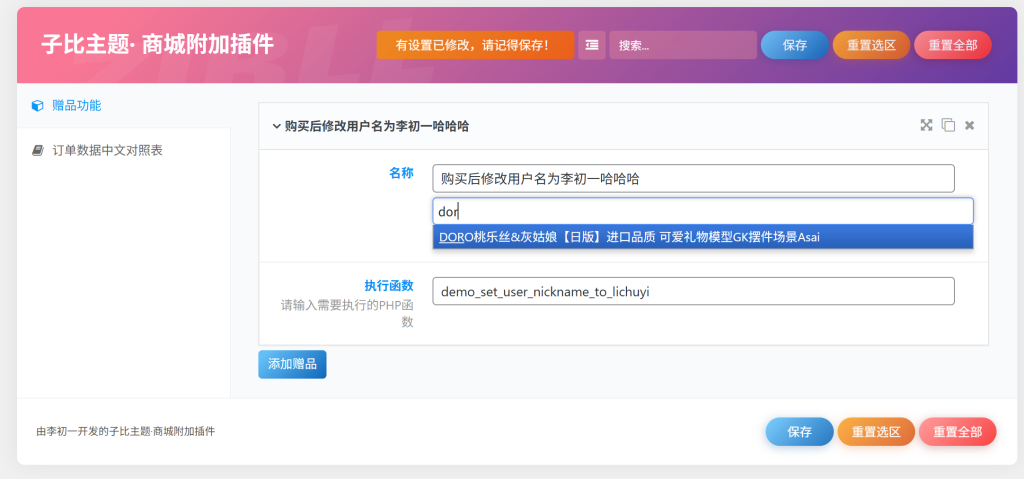The image size is (1024, 479).
Task: Duplicate the gift item with the clone icon
Action: coord(948,125)
